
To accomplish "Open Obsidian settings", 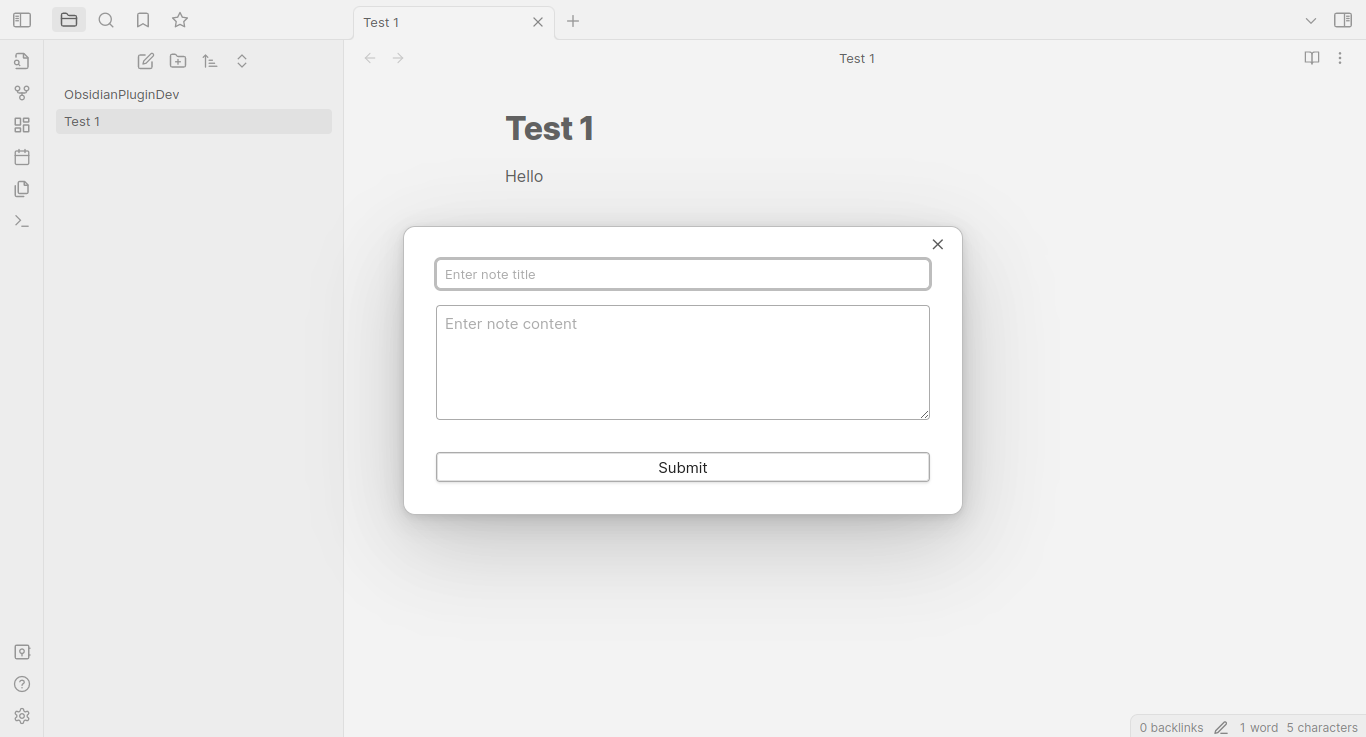I will click(x=22, y=716).
